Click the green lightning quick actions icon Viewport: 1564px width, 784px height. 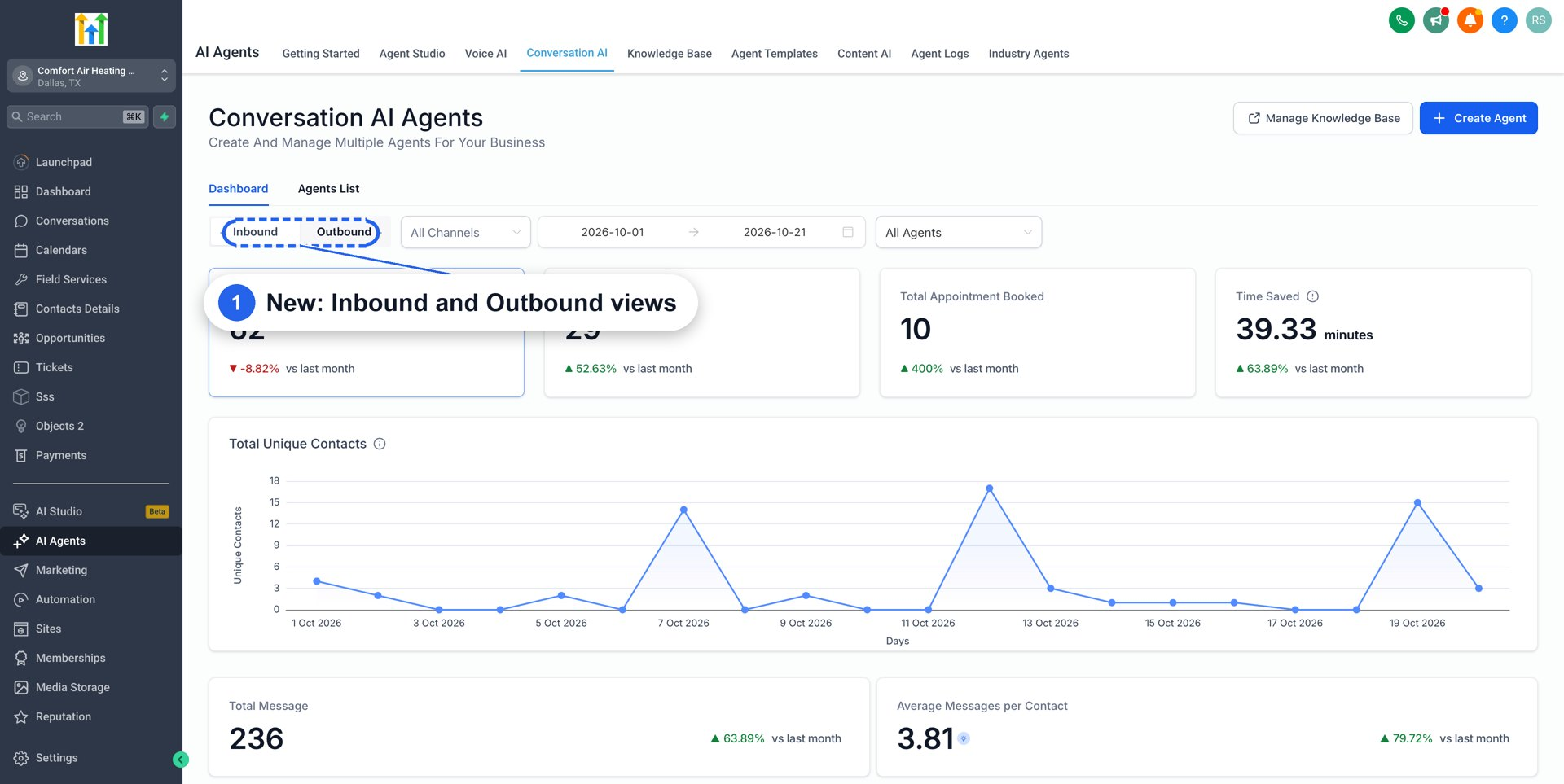pos(165,116)
